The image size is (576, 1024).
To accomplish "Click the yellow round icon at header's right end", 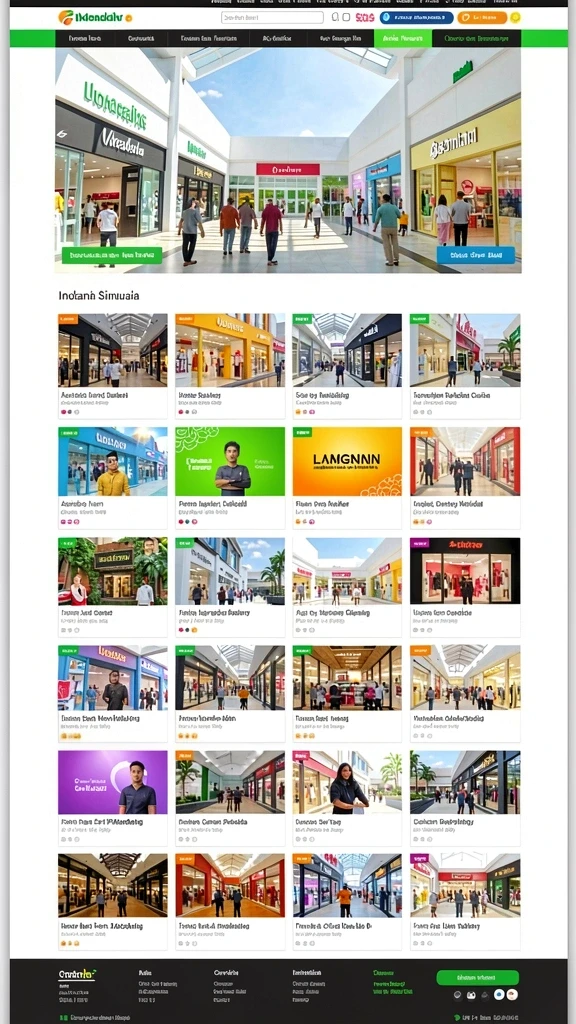I will click(x=515, y=18).
